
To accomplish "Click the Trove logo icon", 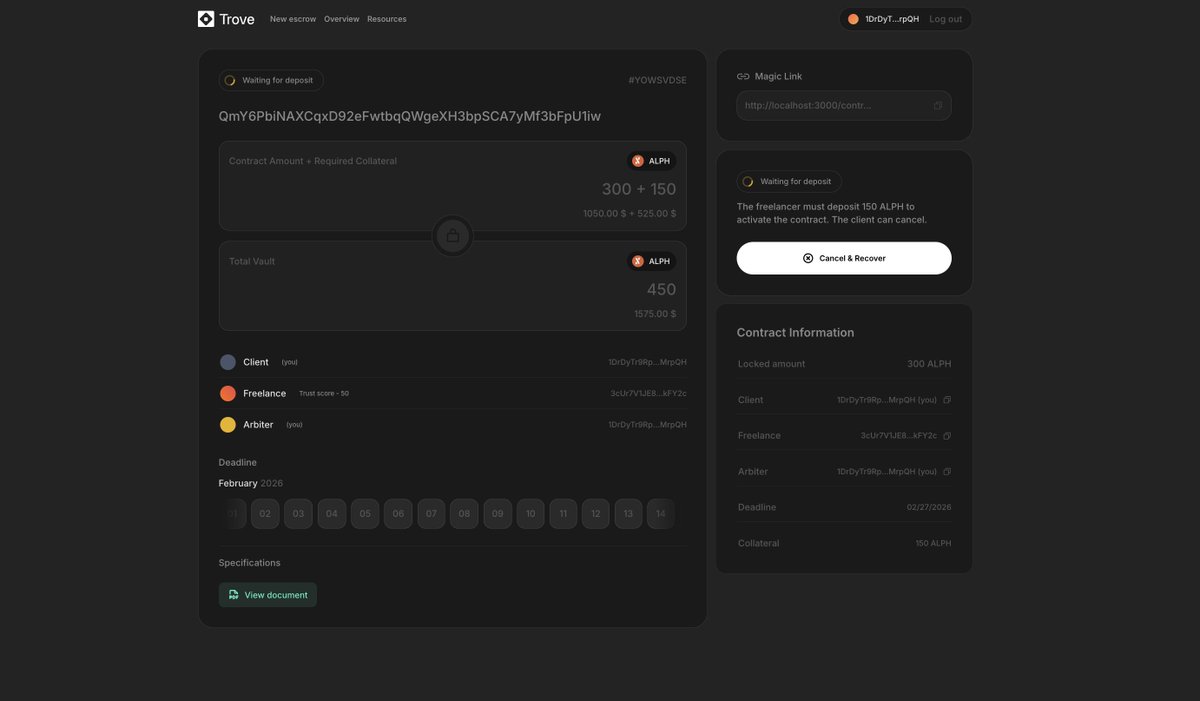I will pyautogui.click(x=206, y=19).
